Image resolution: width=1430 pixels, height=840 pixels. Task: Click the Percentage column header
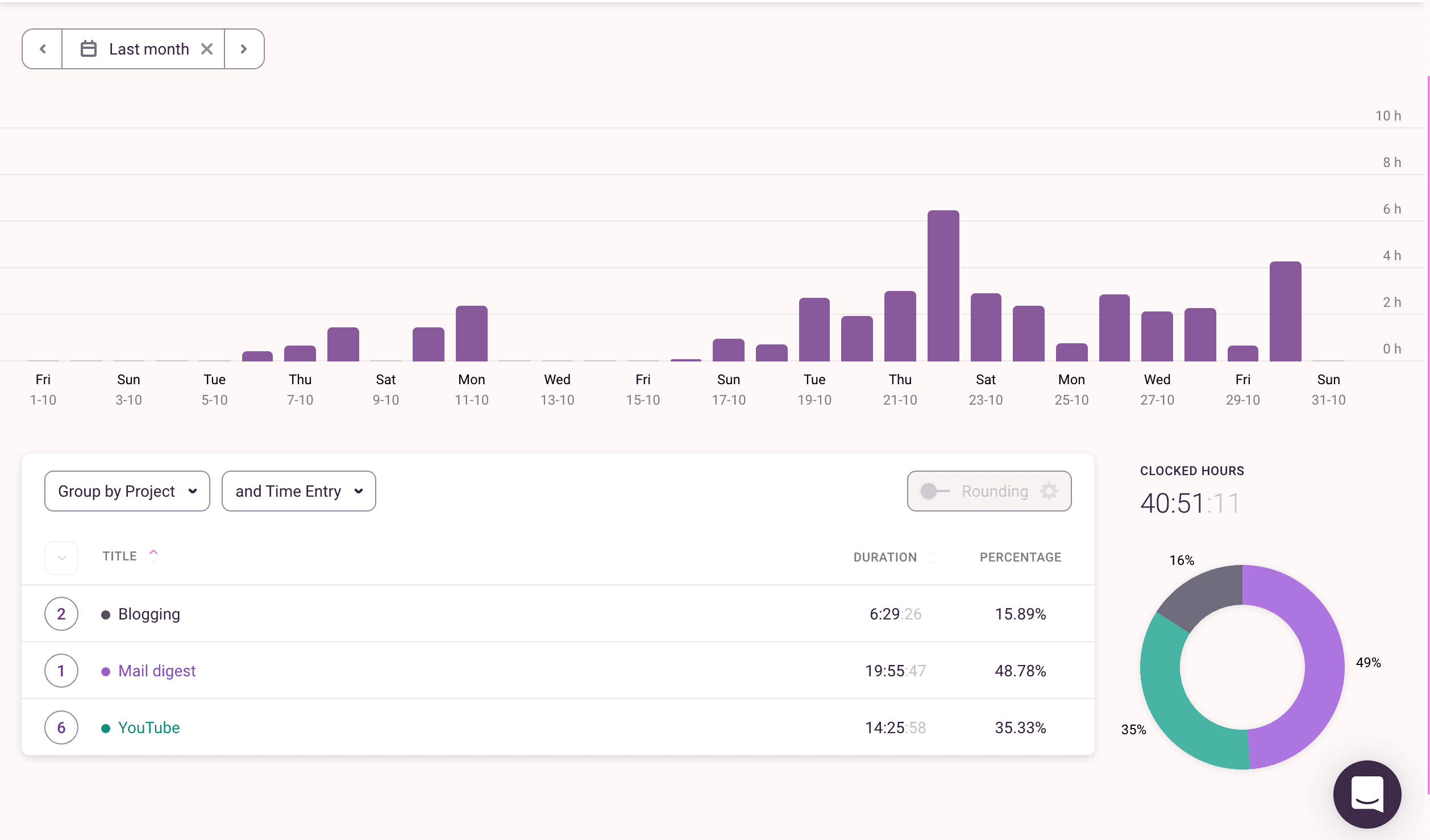pyautogui.click(x=1020, y=558)
